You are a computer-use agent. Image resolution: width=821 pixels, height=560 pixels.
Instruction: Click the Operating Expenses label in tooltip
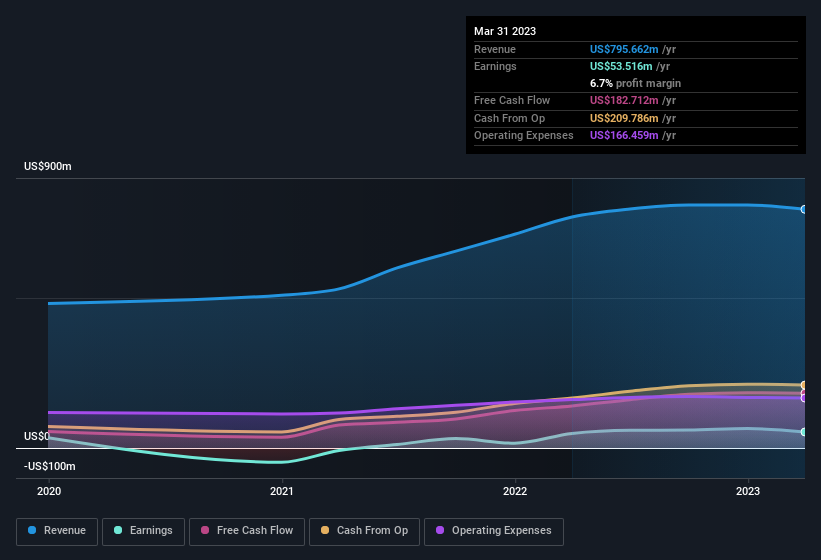pyautogui.click(x=524, y=136)
